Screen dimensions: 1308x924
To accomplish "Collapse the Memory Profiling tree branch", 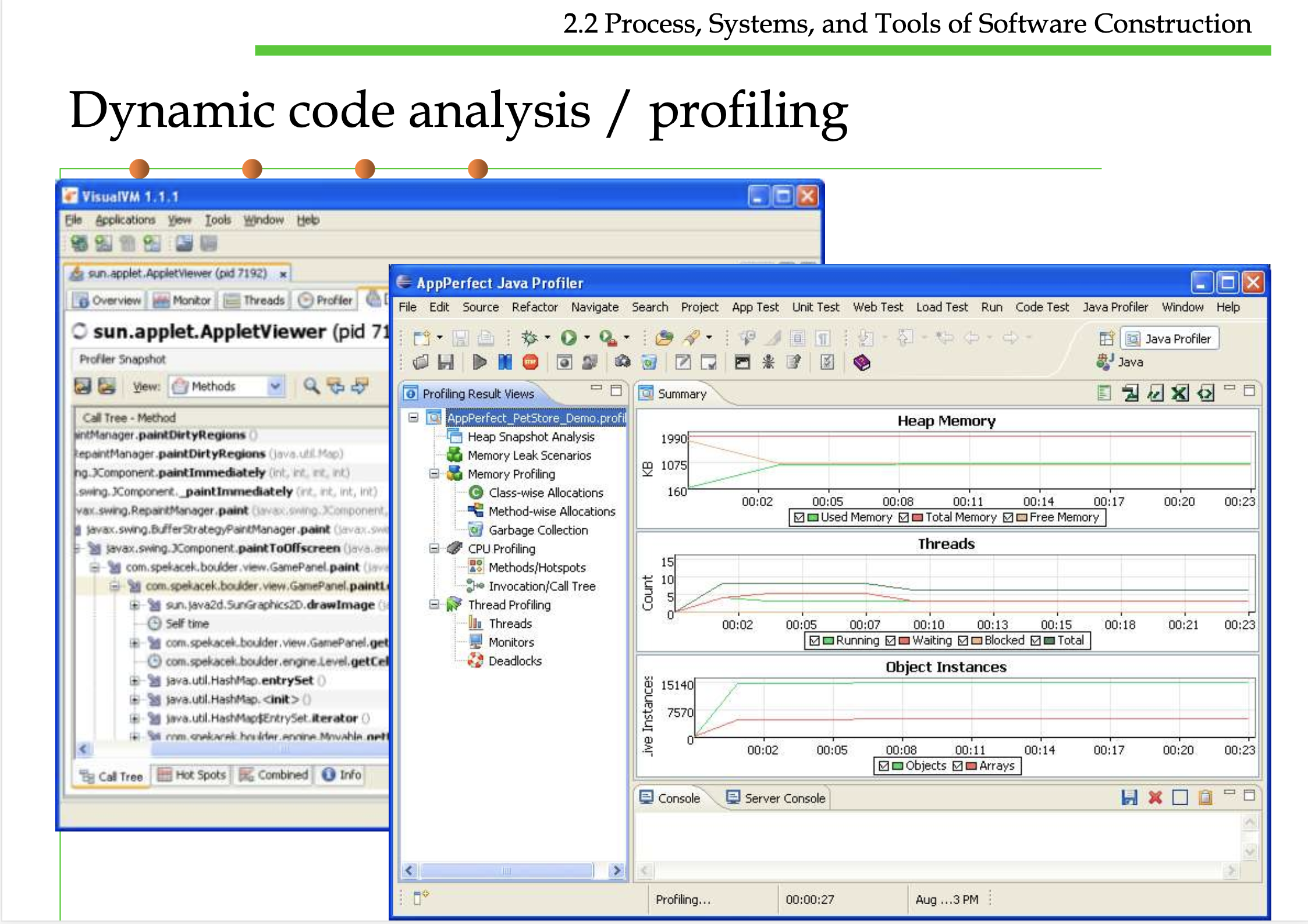I will click(x=433, y=474).
